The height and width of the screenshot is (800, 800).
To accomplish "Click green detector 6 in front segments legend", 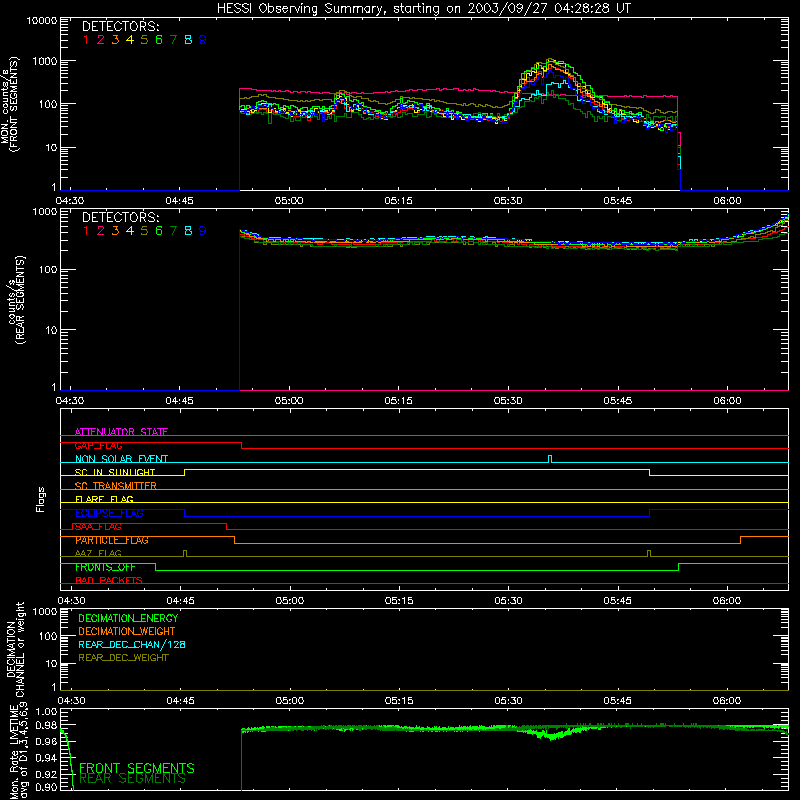I will (x=159, y=40).
